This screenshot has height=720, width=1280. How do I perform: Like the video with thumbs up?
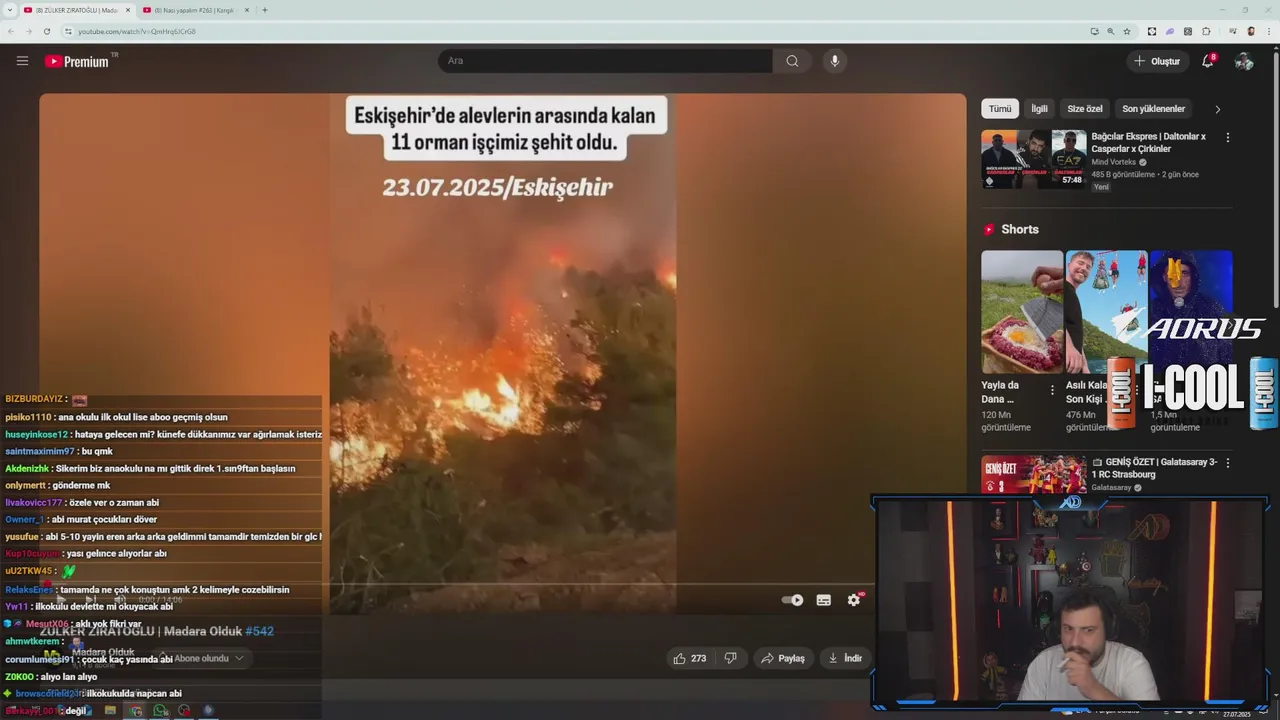(x=690, y=658)
